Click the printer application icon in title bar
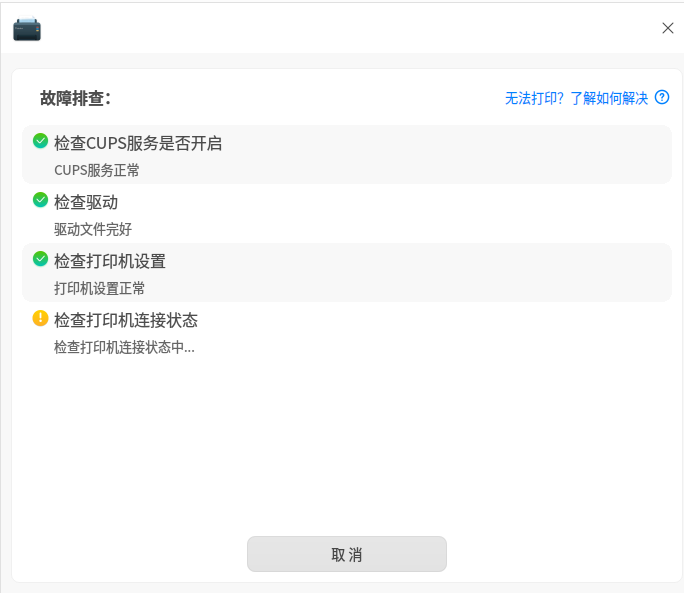 [27, 29]
